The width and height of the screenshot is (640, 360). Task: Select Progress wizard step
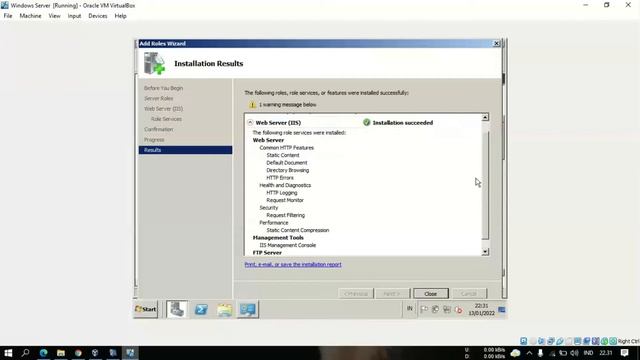point(154,140)
